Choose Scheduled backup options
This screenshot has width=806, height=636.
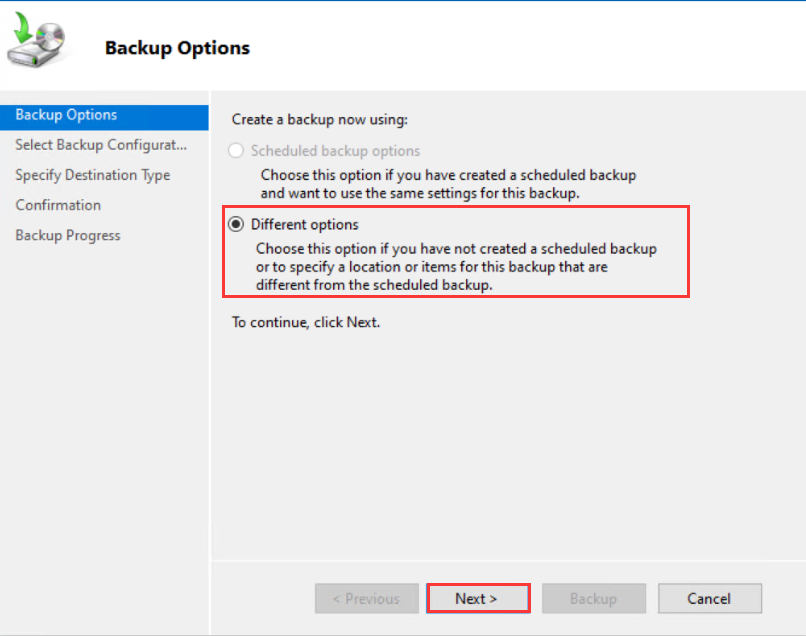coord(235,149)
